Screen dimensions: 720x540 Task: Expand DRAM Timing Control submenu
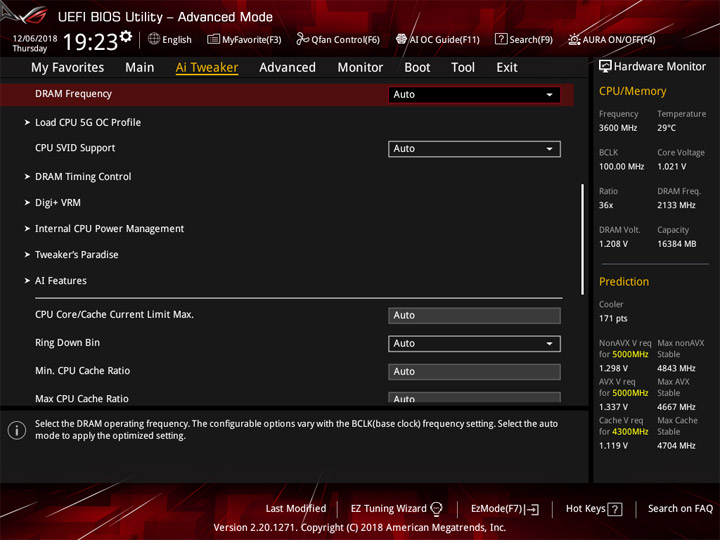coord(83,177)
